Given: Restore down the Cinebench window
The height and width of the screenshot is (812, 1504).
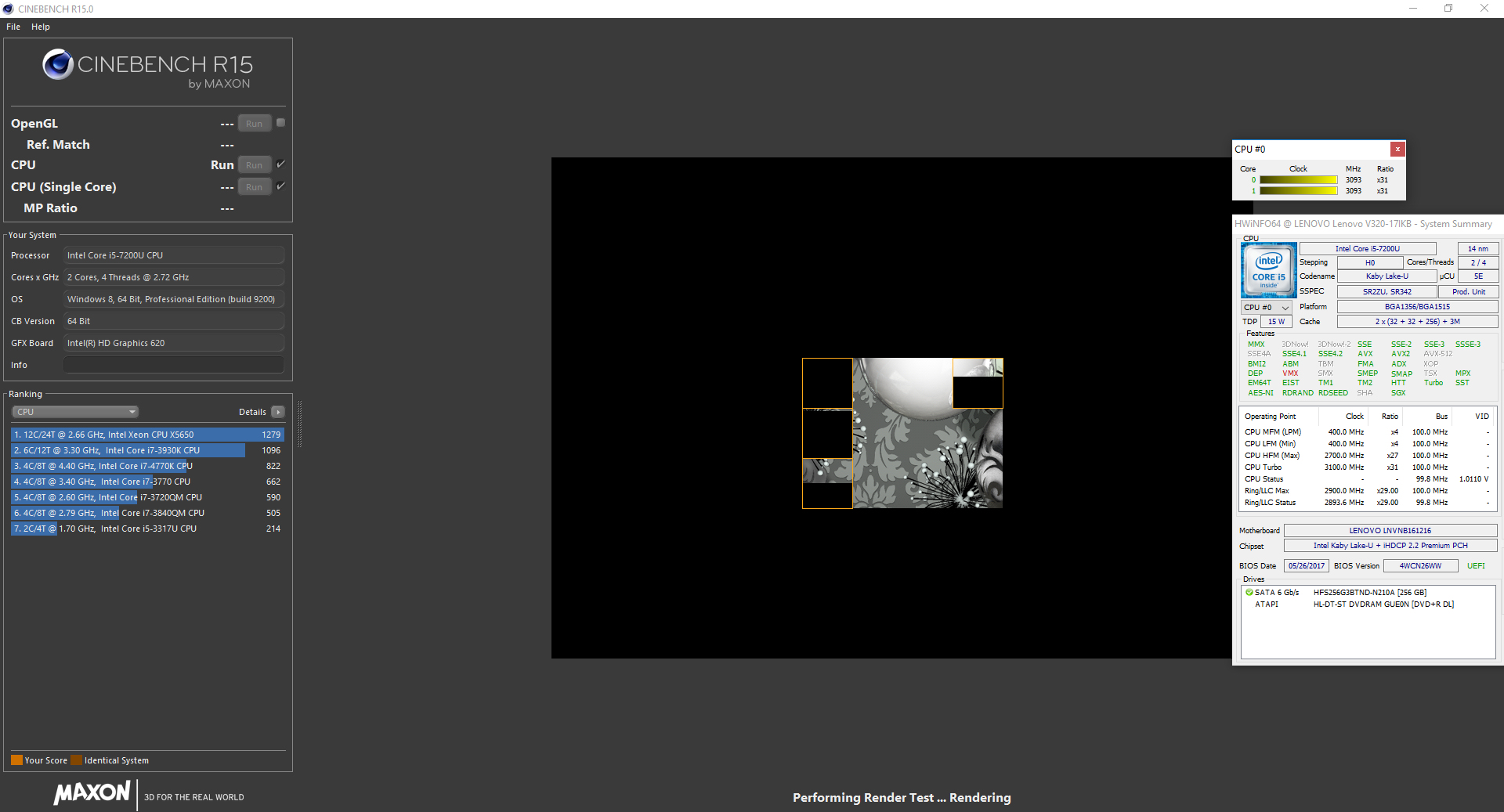Looking at the screenshot, I should [x=1448, y=9].
